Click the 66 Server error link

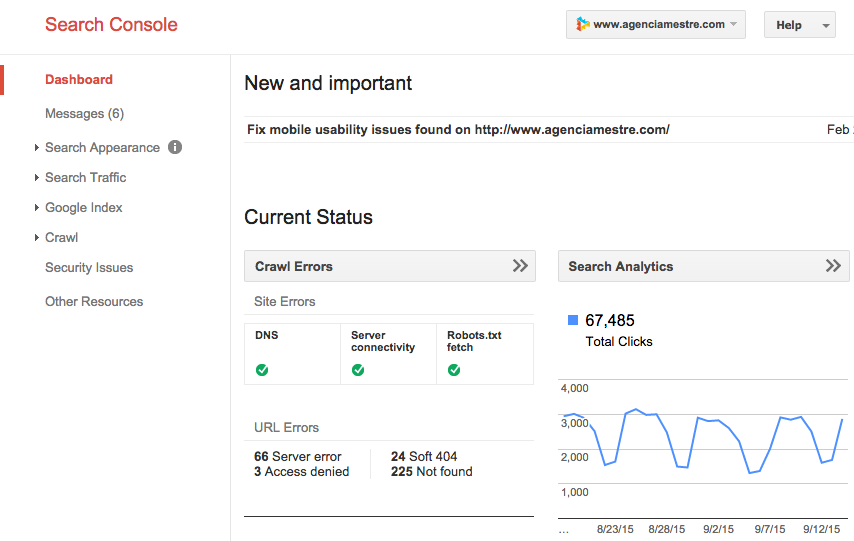coord(298,456)
